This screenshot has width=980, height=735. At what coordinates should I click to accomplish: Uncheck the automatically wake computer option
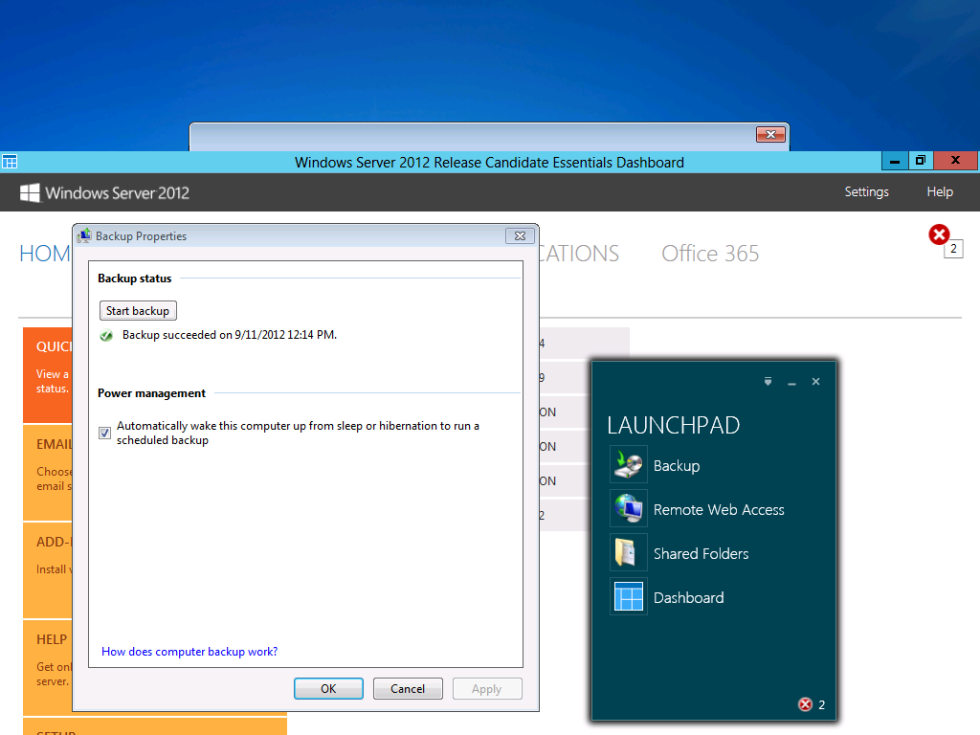coord(105,432)
